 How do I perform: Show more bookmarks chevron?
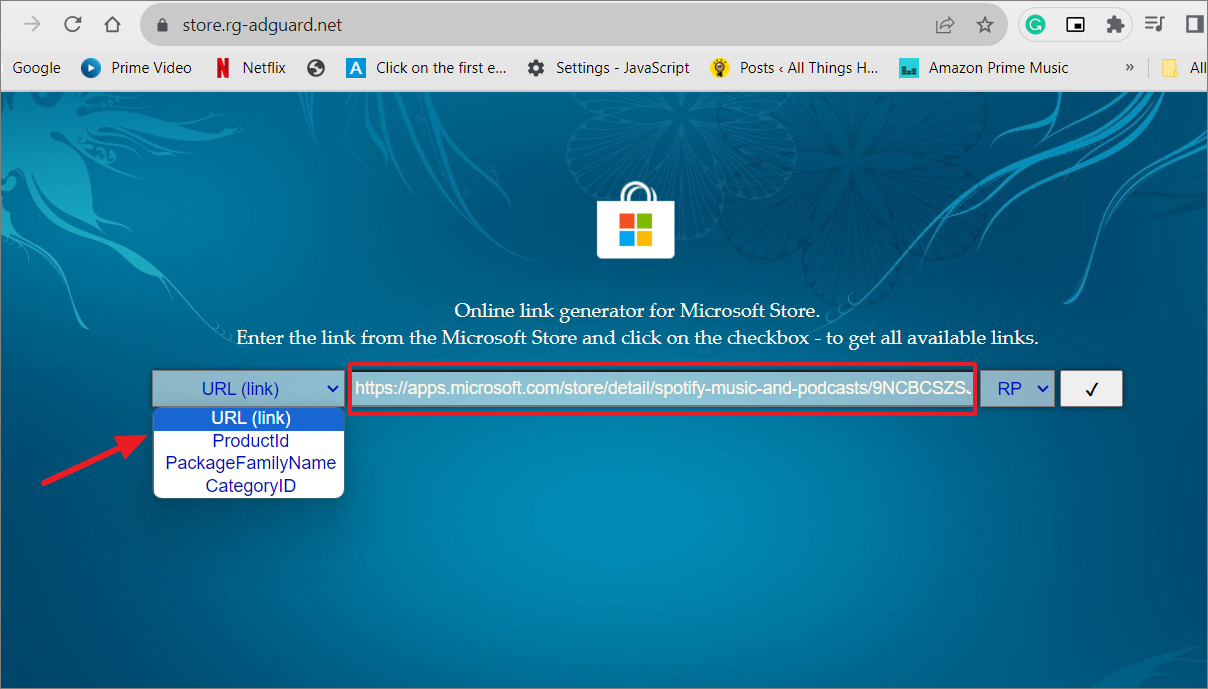click(1130, 68)
